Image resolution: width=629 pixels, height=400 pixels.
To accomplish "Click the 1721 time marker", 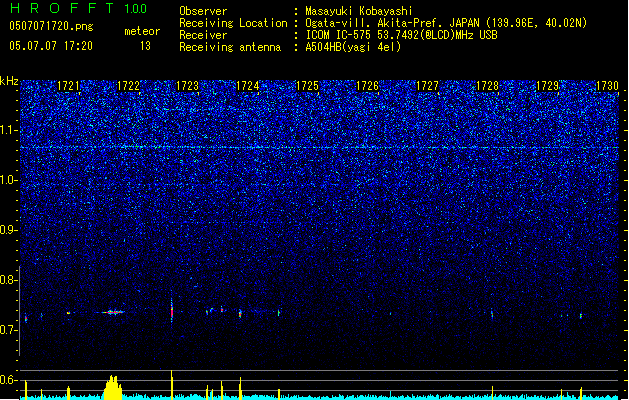I will [x=68, y=86].
